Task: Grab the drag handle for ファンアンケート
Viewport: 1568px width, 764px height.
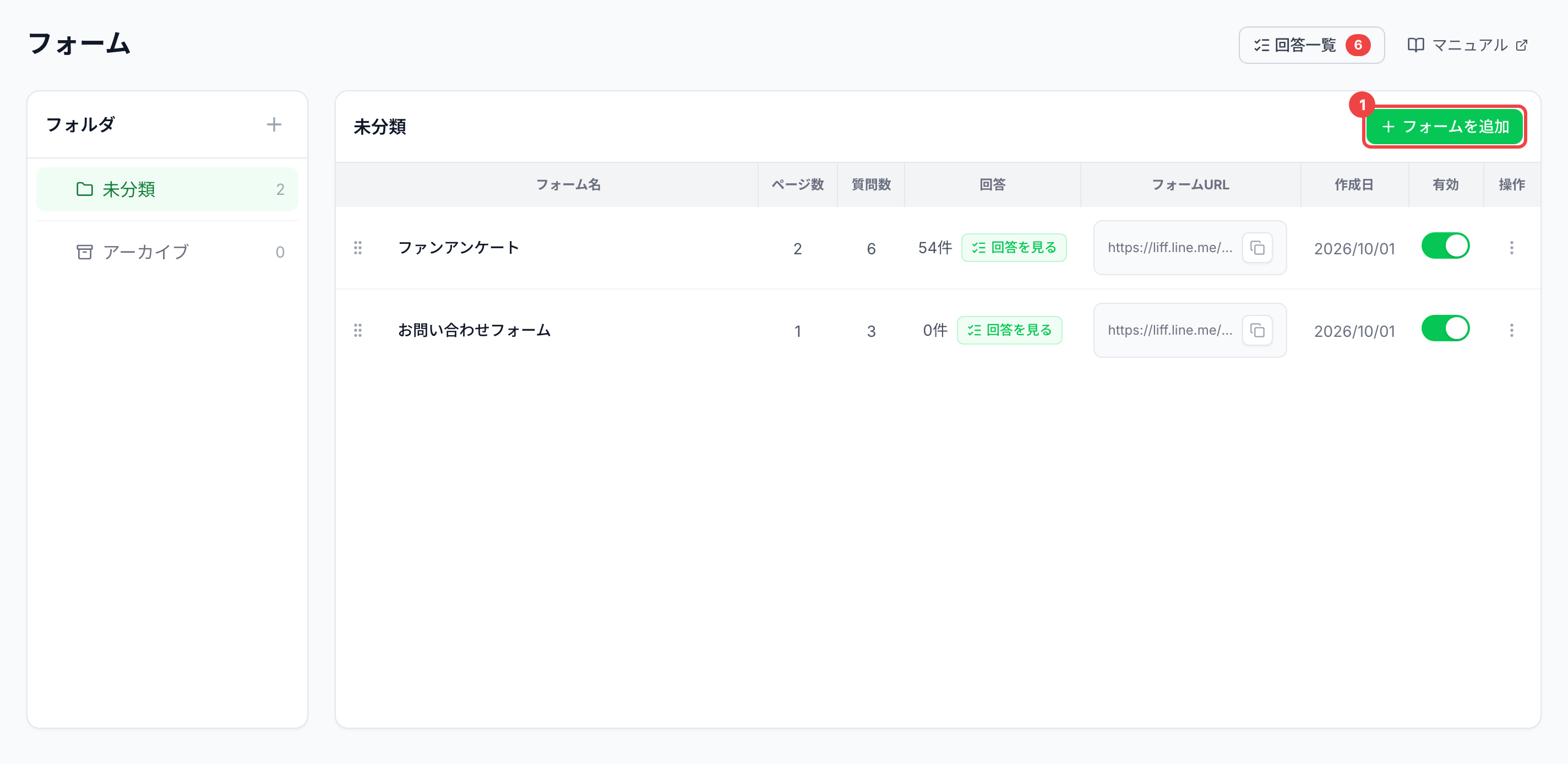Action: pyautogui.click(x=358, y=248)
